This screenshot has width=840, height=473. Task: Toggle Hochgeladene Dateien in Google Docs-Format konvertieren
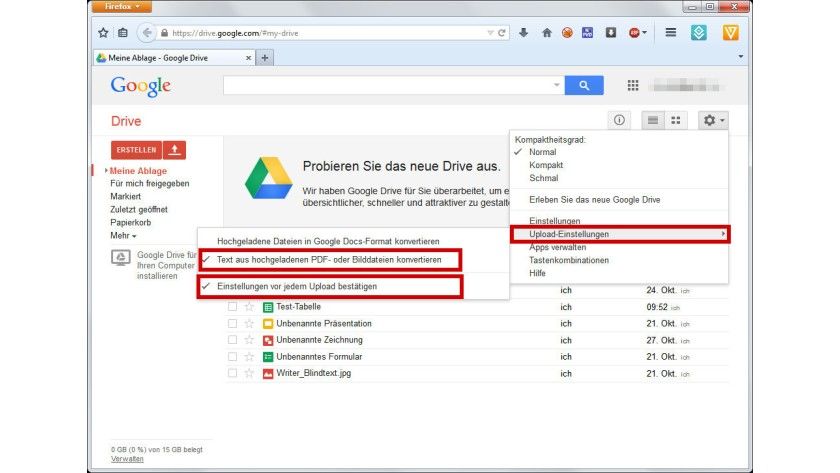tap(328, 242)
